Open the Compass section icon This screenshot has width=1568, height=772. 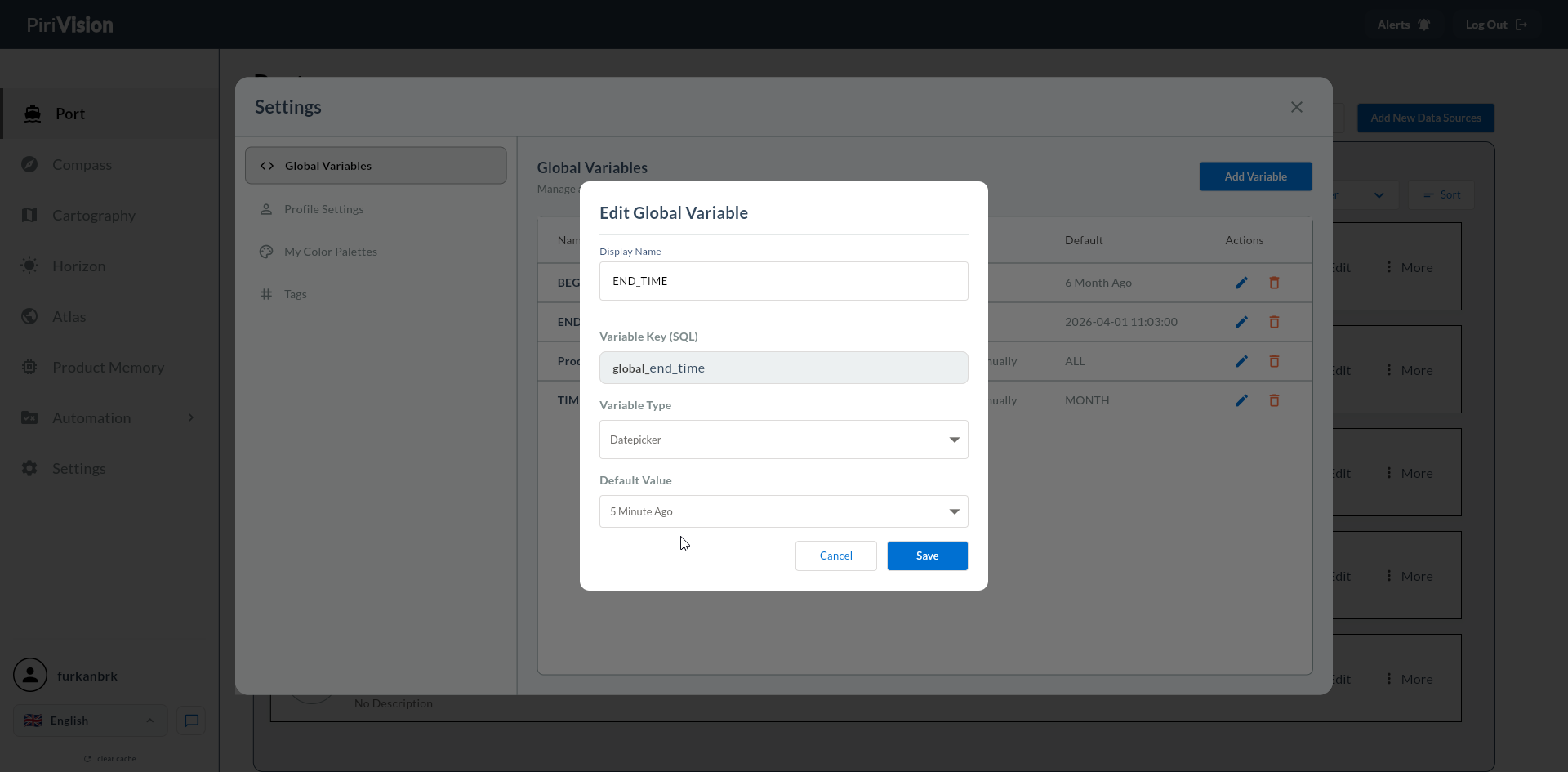click(x=29, y=164)
